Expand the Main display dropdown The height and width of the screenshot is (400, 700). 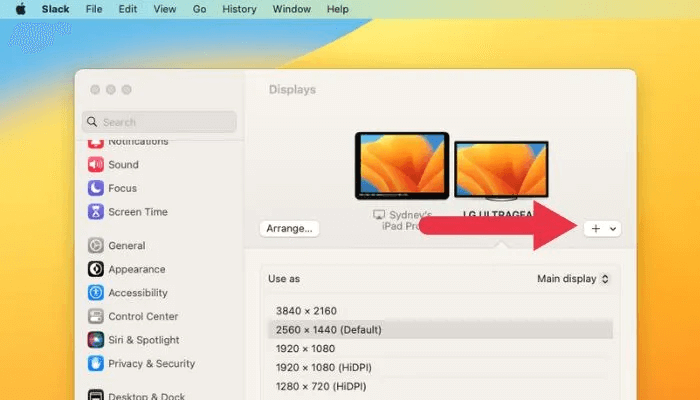click(572, 279)
